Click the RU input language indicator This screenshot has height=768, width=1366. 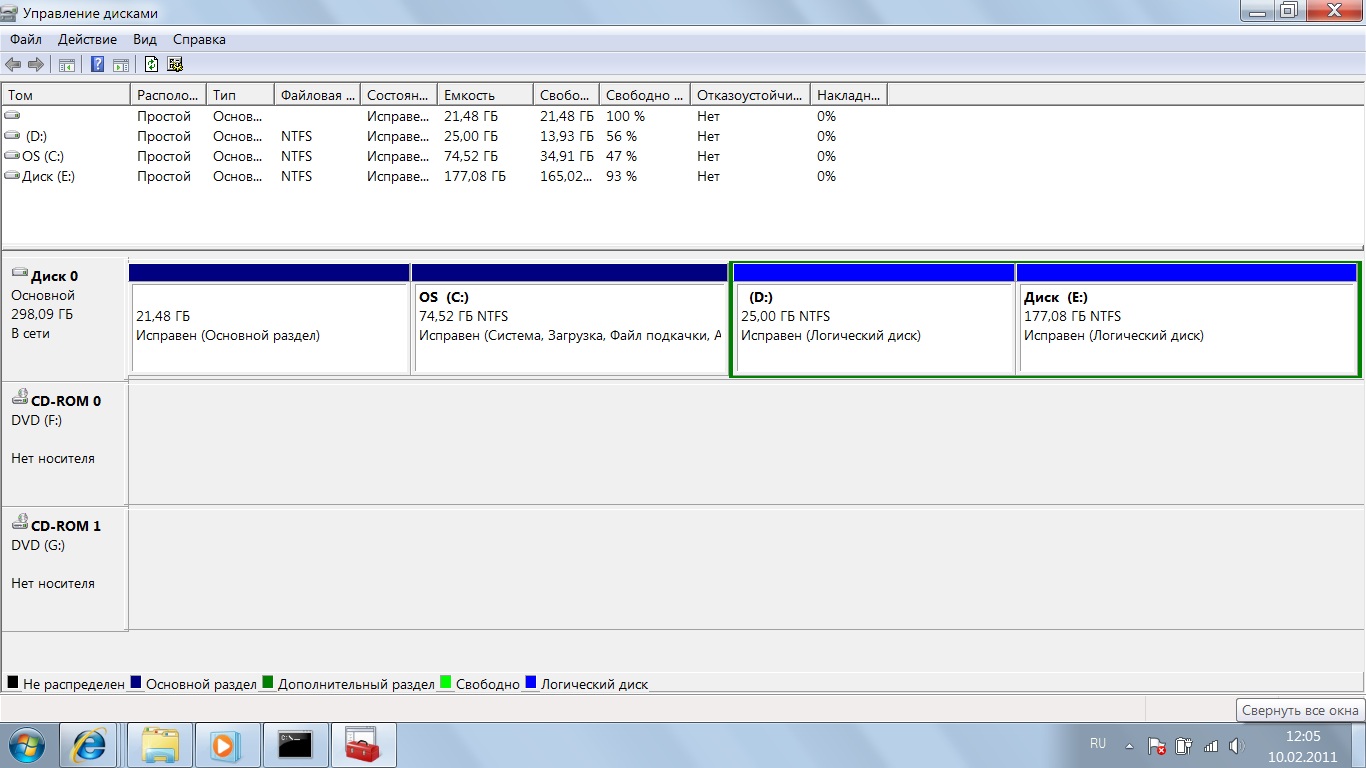[x=1098, y=744]
